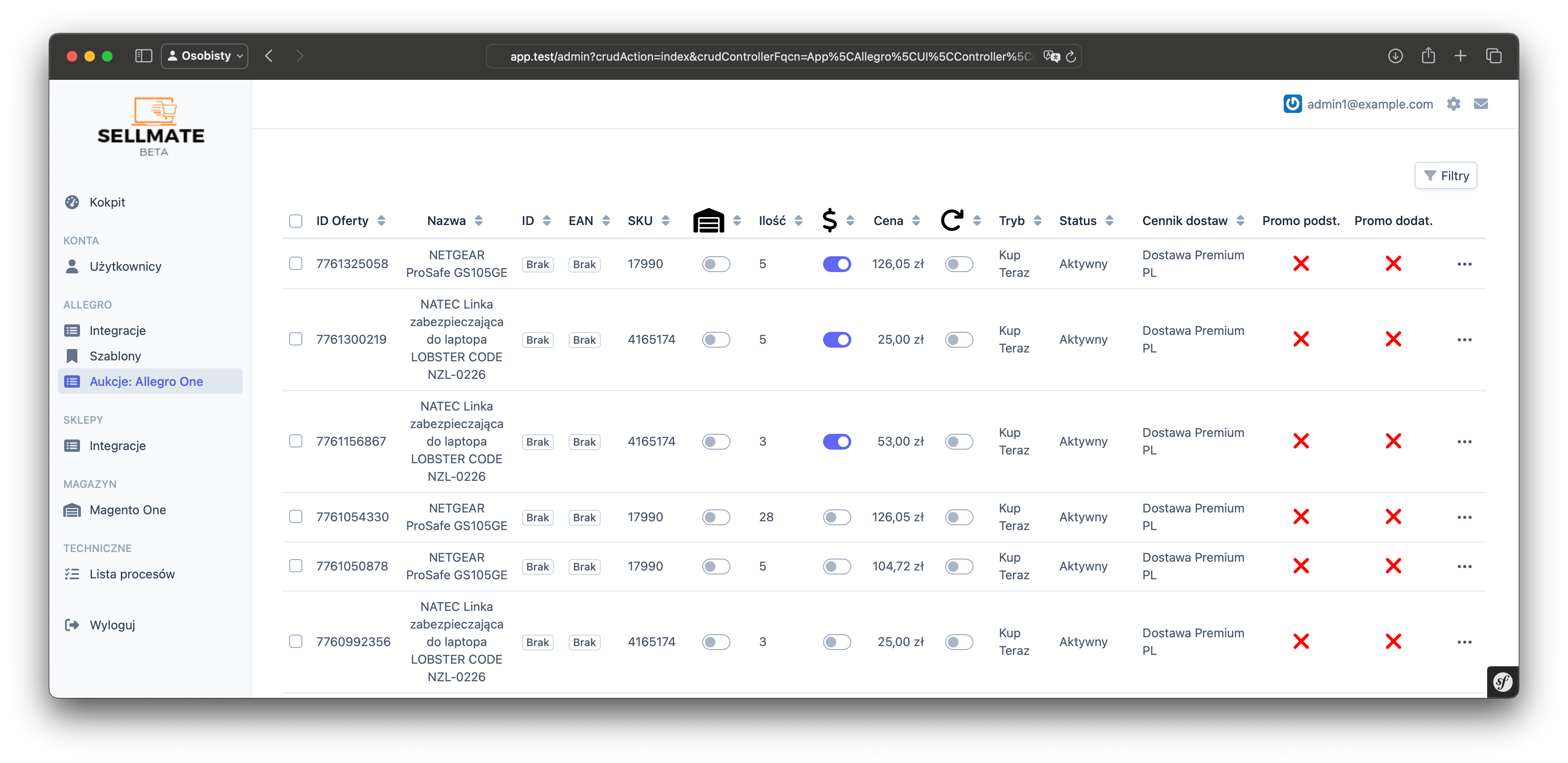Click the ID Brak badge for 7761325058
Viewport: 1568px width, 763px height.
pyautogui.click(x=537, y=264)
